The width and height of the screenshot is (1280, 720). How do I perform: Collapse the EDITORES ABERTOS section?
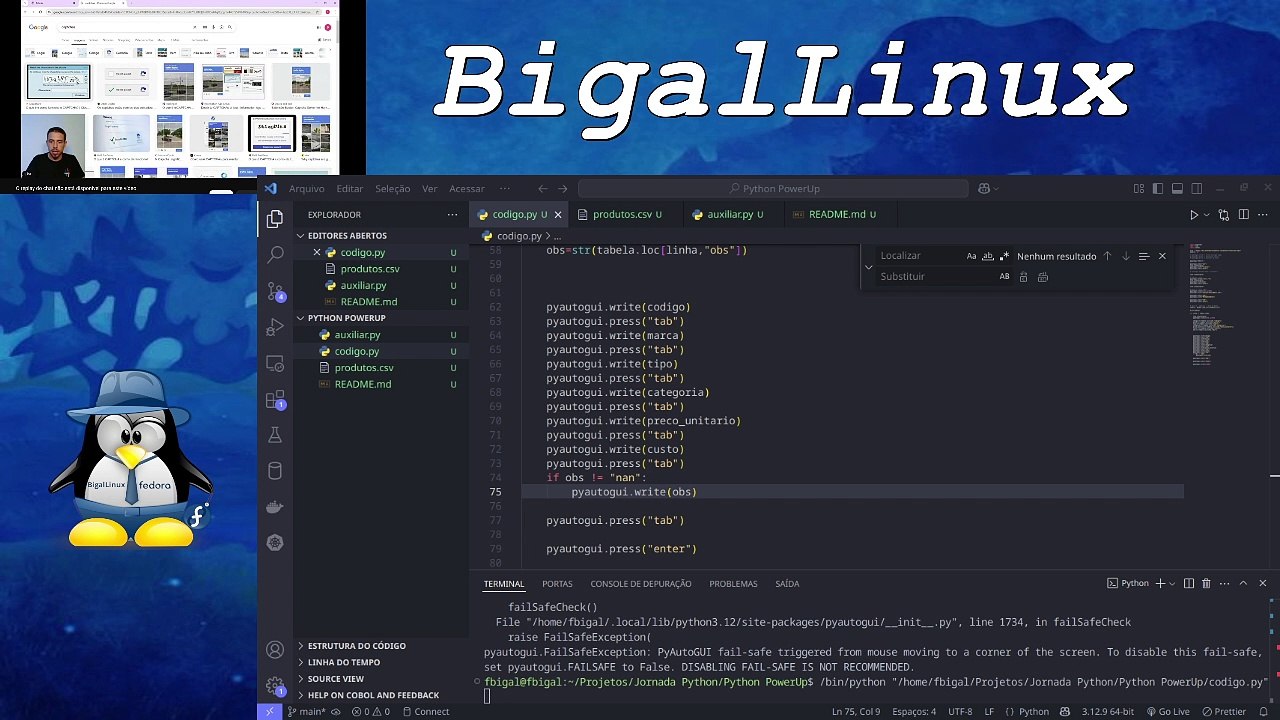pyautogui.click(x=380, y=236)
